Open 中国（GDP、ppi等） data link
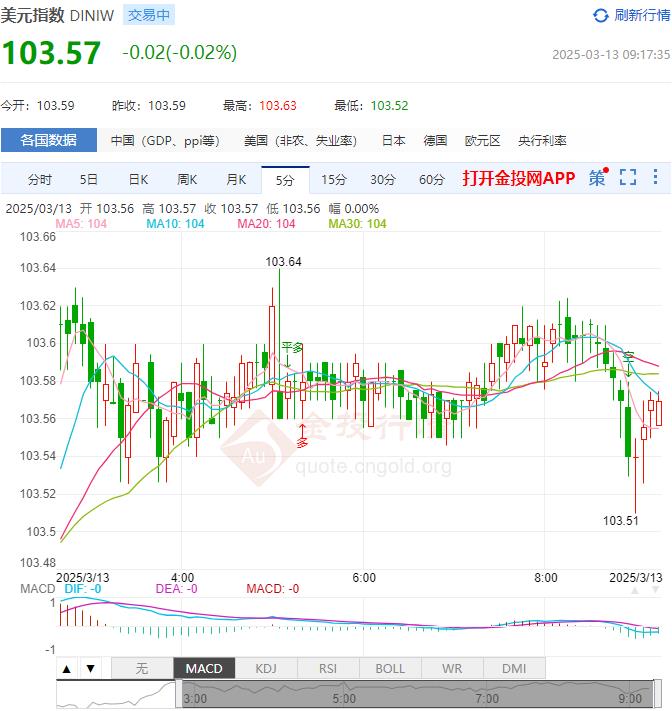This screenshot has width=672, height=711. pos(166,141)
